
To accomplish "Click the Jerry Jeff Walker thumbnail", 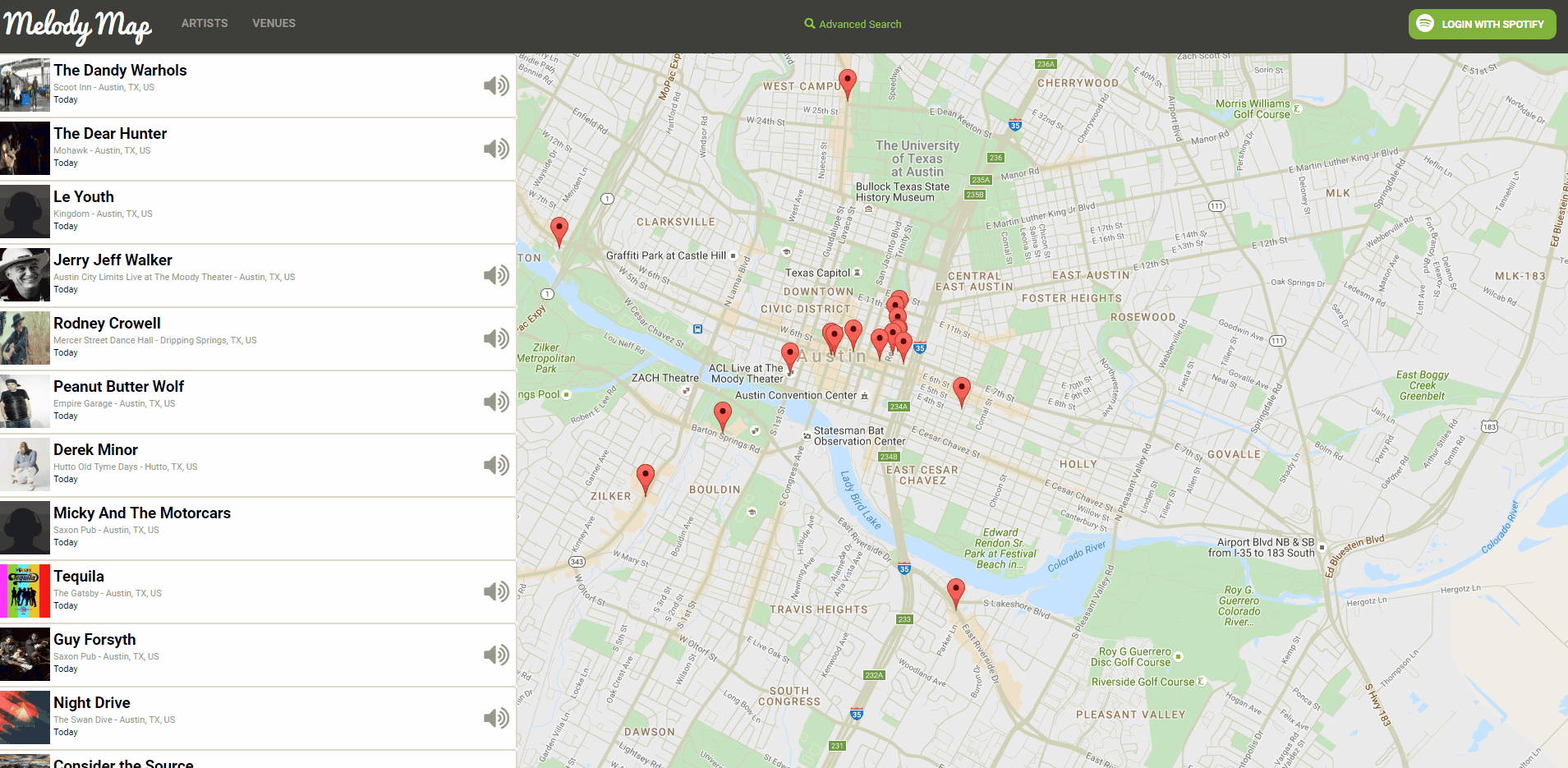I will [25, 275].
